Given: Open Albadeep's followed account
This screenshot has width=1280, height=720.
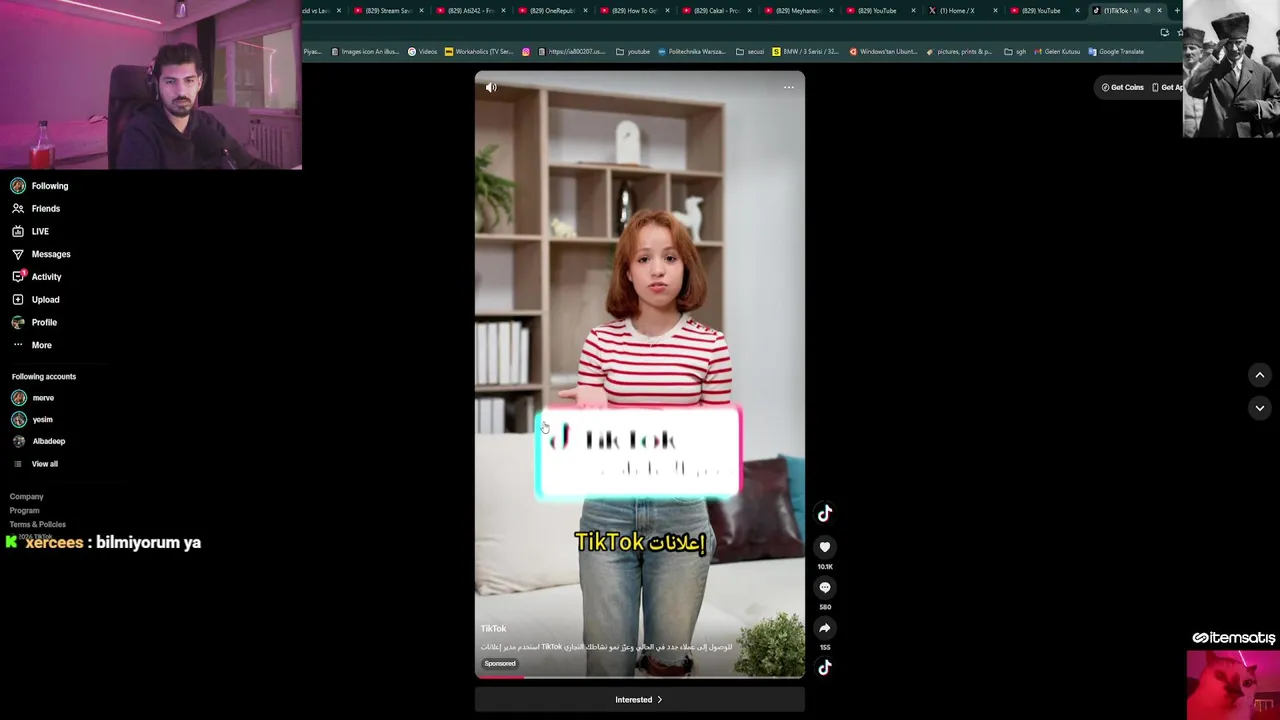Looking at the screenshot, I should (x=39, y=441).
